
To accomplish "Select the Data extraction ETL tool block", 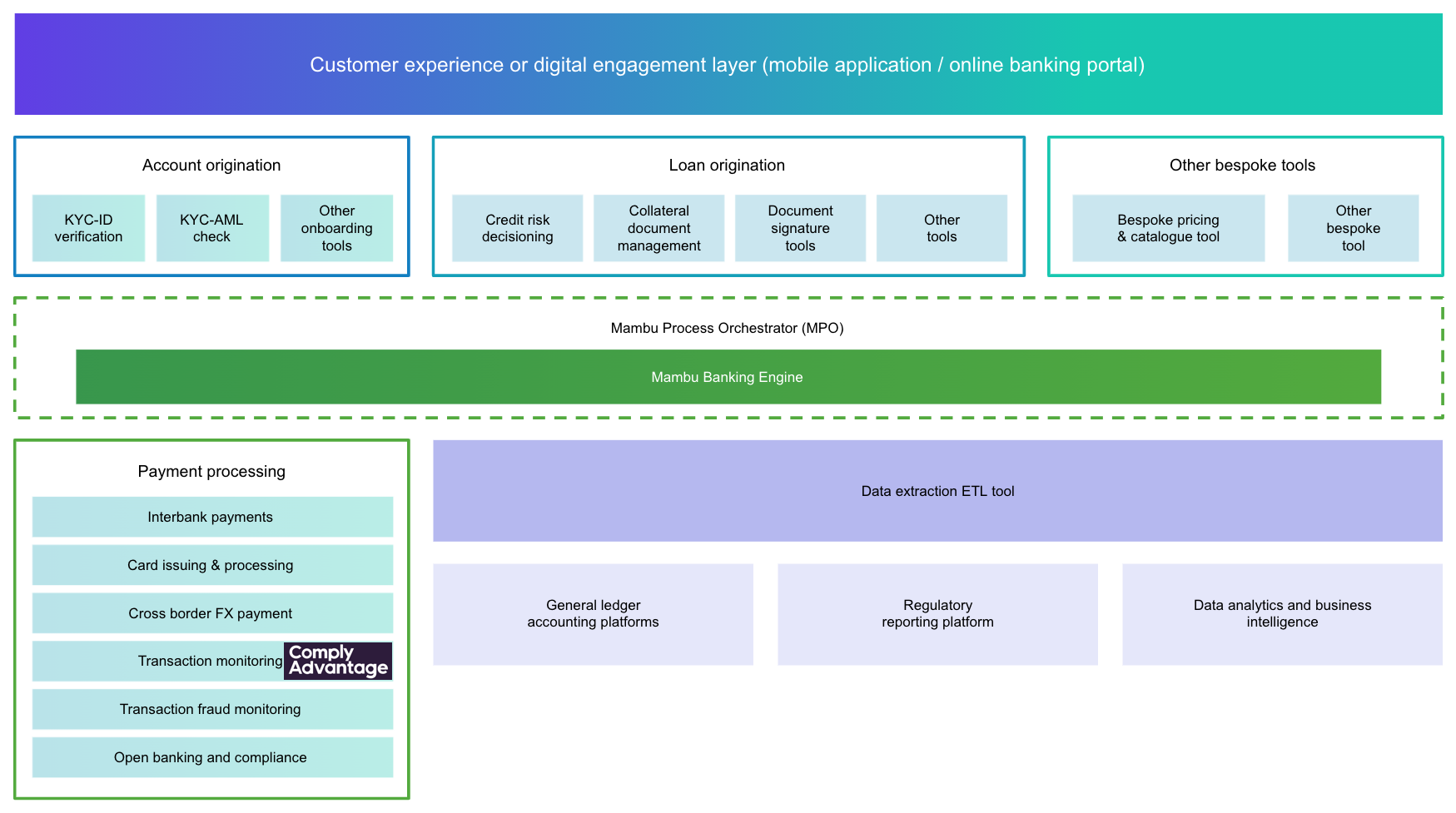I will pos(937,491).
